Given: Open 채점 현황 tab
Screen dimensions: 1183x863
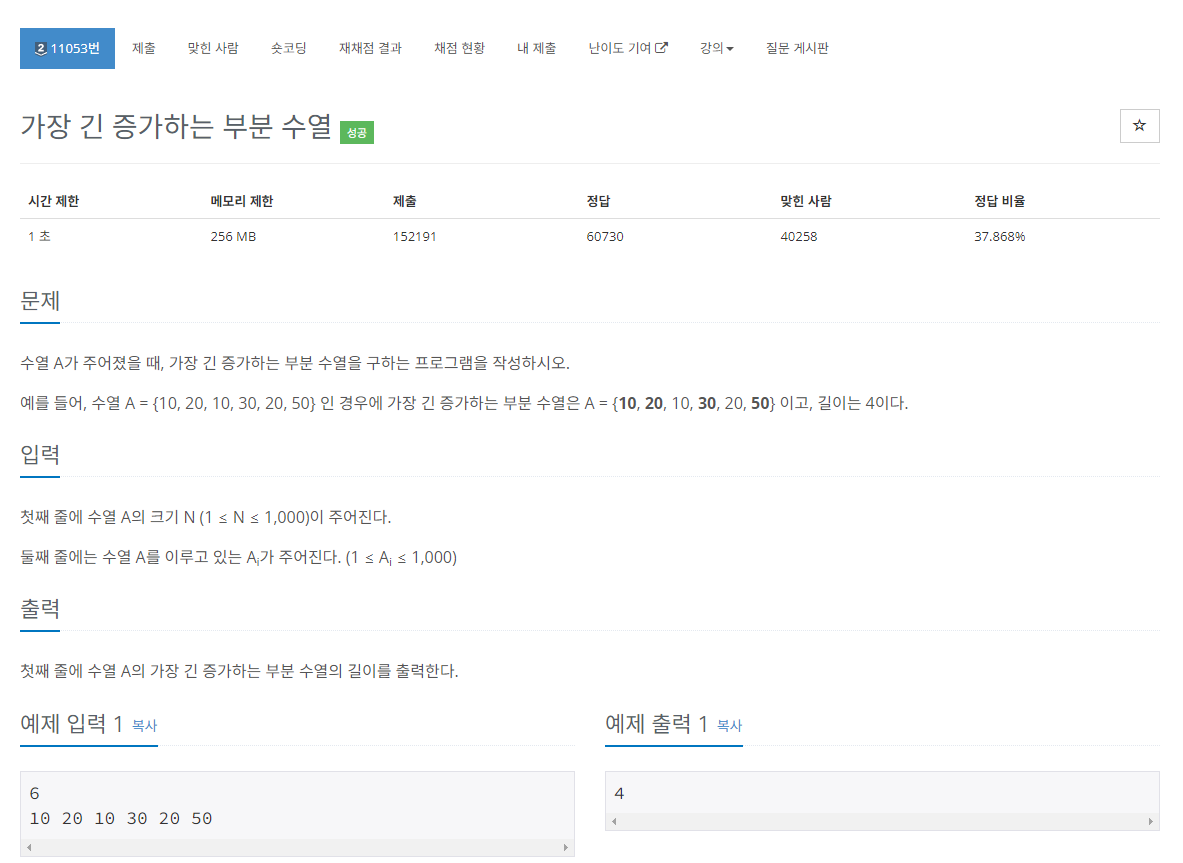Looking at the screenshot, I should (459, 48).
